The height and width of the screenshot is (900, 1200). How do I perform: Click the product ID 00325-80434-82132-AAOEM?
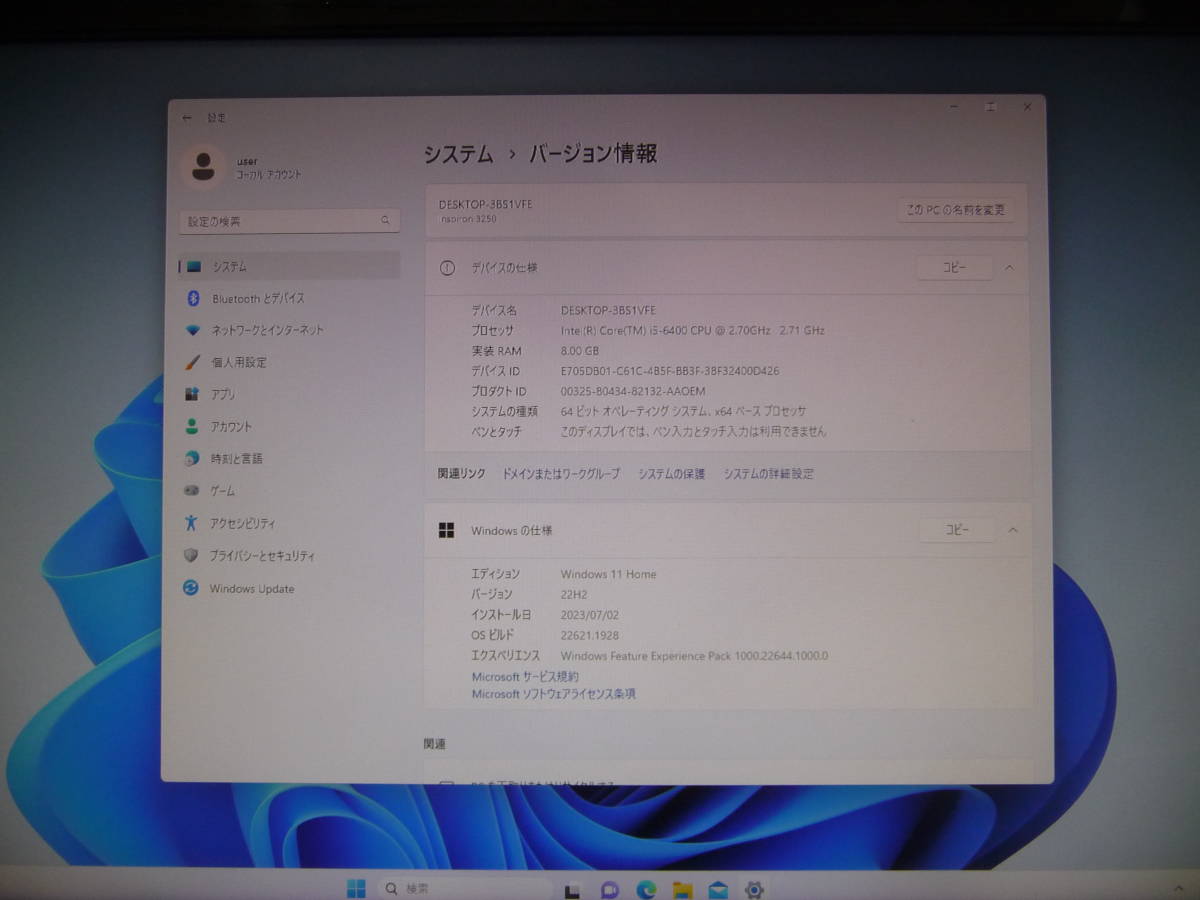633,391
